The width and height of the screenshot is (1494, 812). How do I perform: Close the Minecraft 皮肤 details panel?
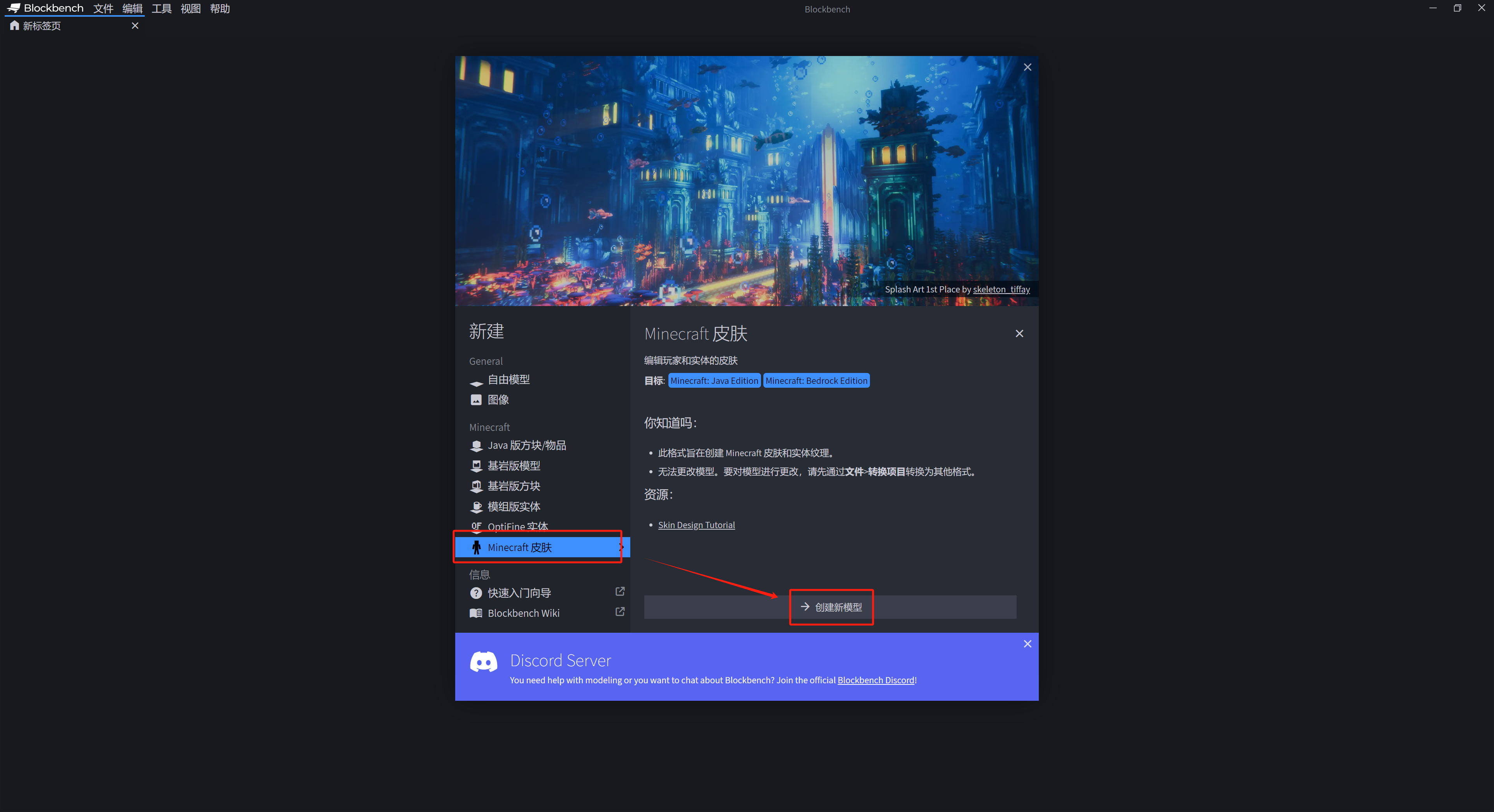tap(1019, 333)
